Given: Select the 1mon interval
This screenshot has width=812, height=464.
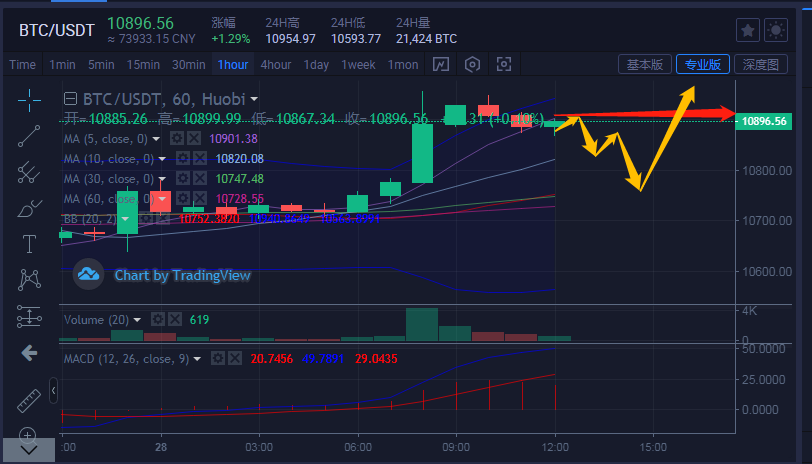Looking at the screenshot, I should [403, 65].
